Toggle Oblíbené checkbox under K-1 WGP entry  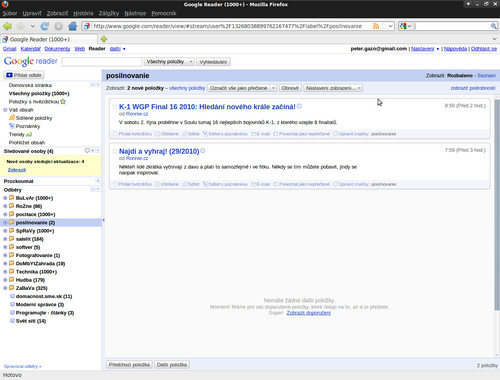[x=167, y=134]
